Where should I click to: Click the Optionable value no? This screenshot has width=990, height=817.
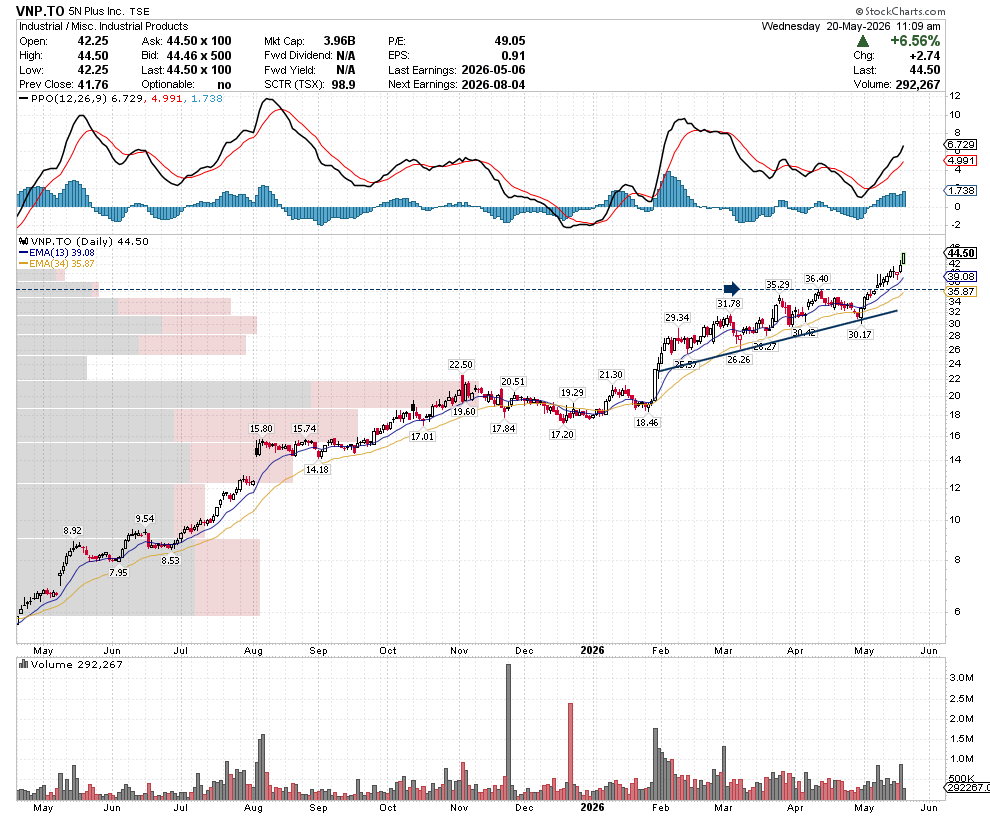pos(224,85)
